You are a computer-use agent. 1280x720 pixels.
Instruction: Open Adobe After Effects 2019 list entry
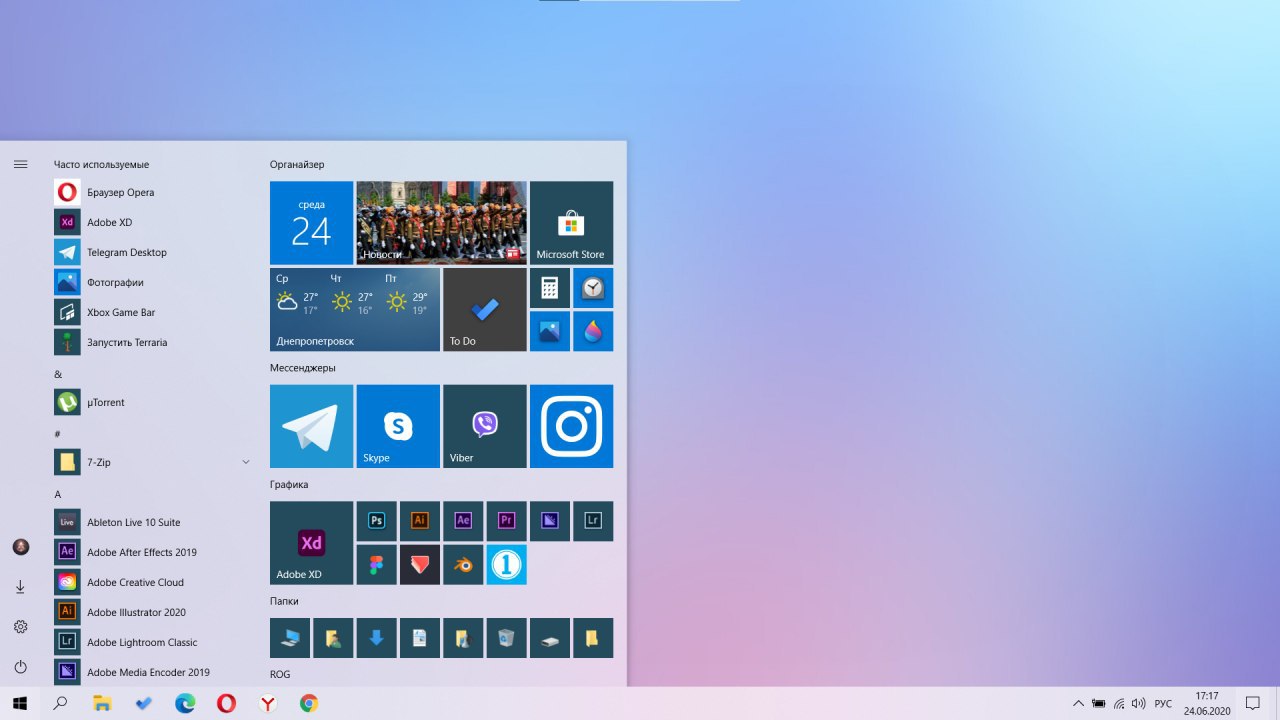coord(152,552)
